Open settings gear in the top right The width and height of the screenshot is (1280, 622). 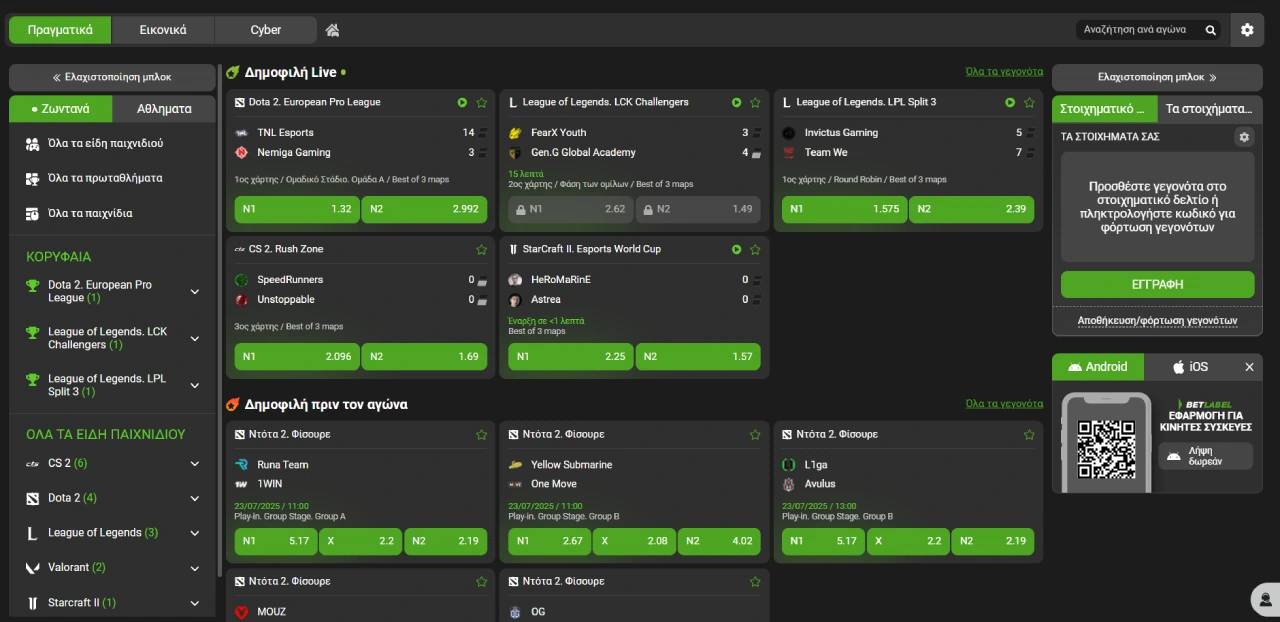pyautogui.click(x=1247, y=30)
